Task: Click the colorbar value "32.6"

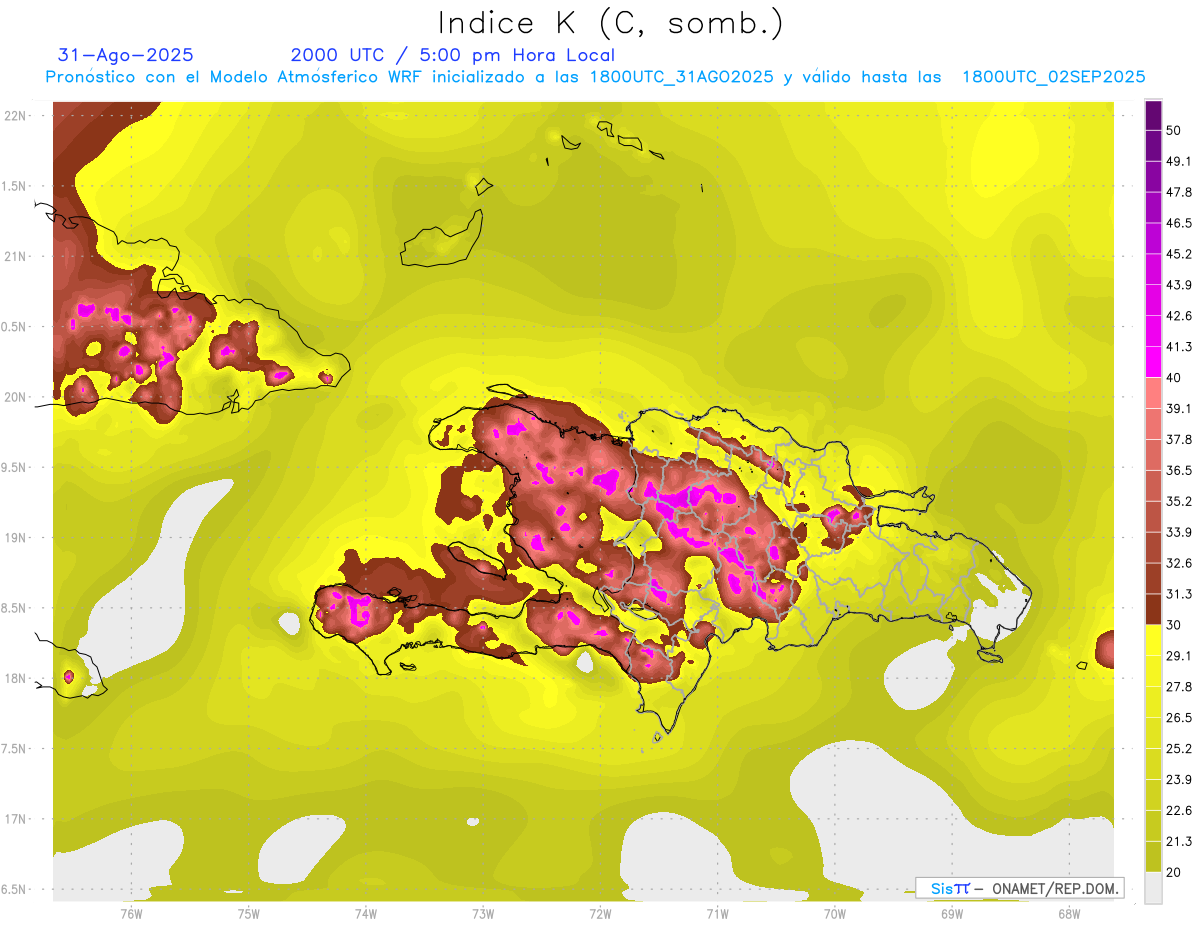Action: point(1179,563)
